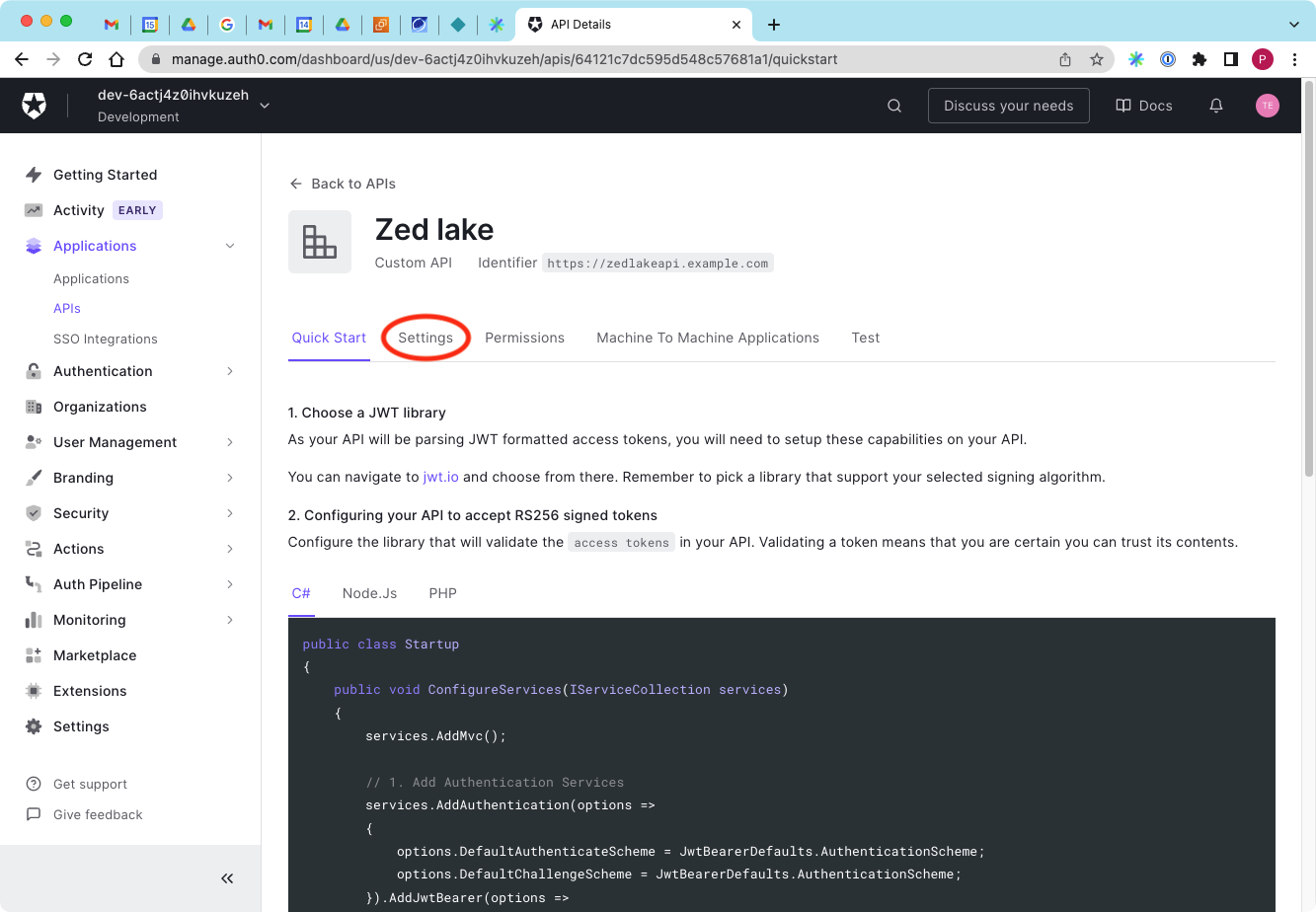This screenshot has width=1316, height=912.
Task: Open the Applications sub-item in sidebar
Action: point(91,279)
